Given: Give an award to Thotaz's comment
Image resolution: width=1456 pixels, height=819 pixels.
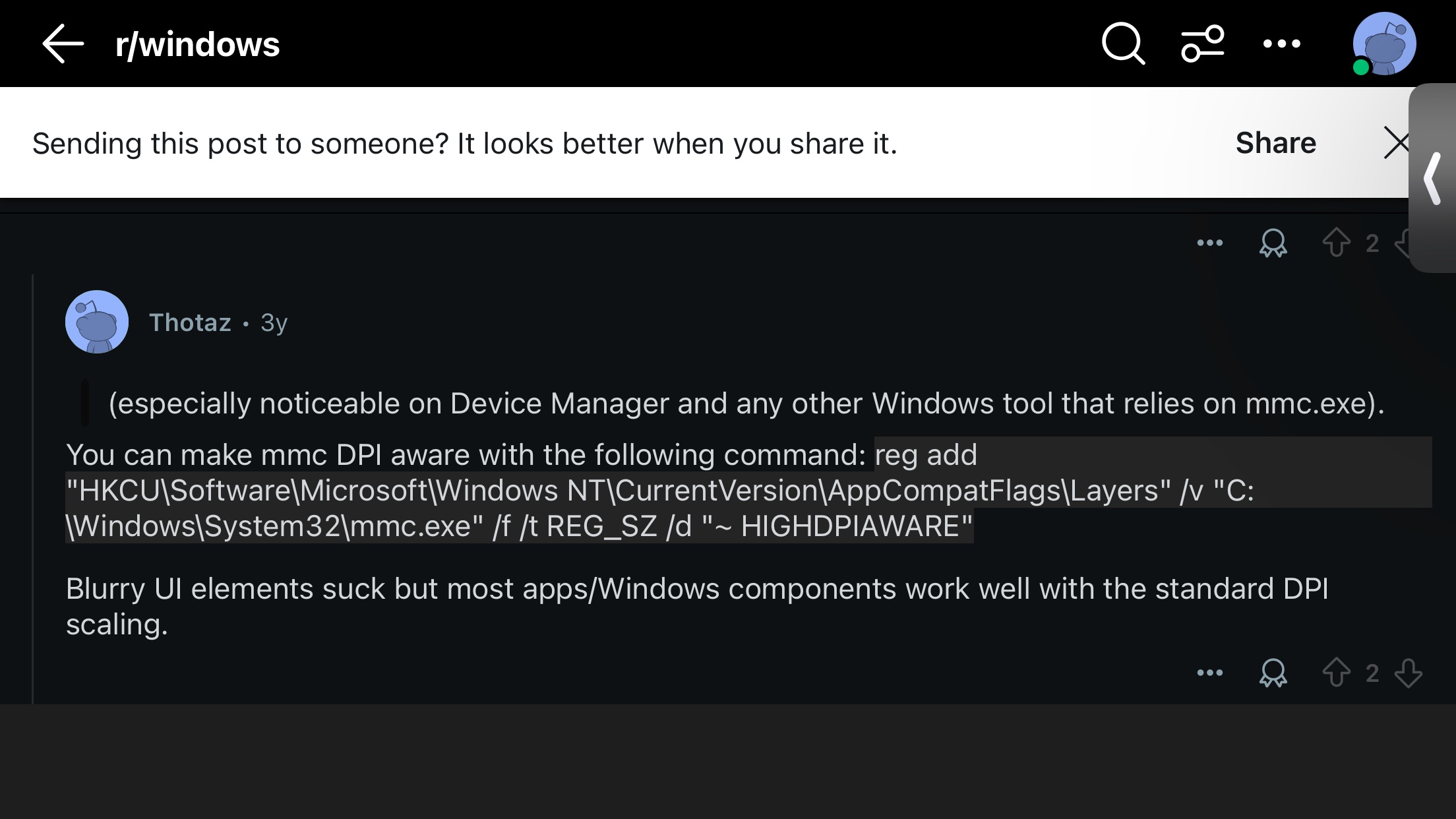Looking at the screenshot, I should pyautogui.click(x=1273, y=673).
